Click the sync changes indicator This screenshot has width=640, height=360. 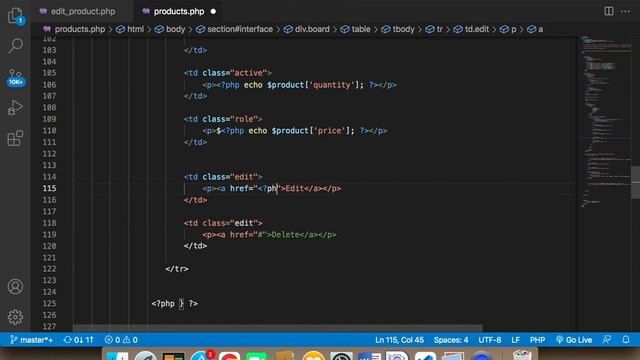(79, 340)
